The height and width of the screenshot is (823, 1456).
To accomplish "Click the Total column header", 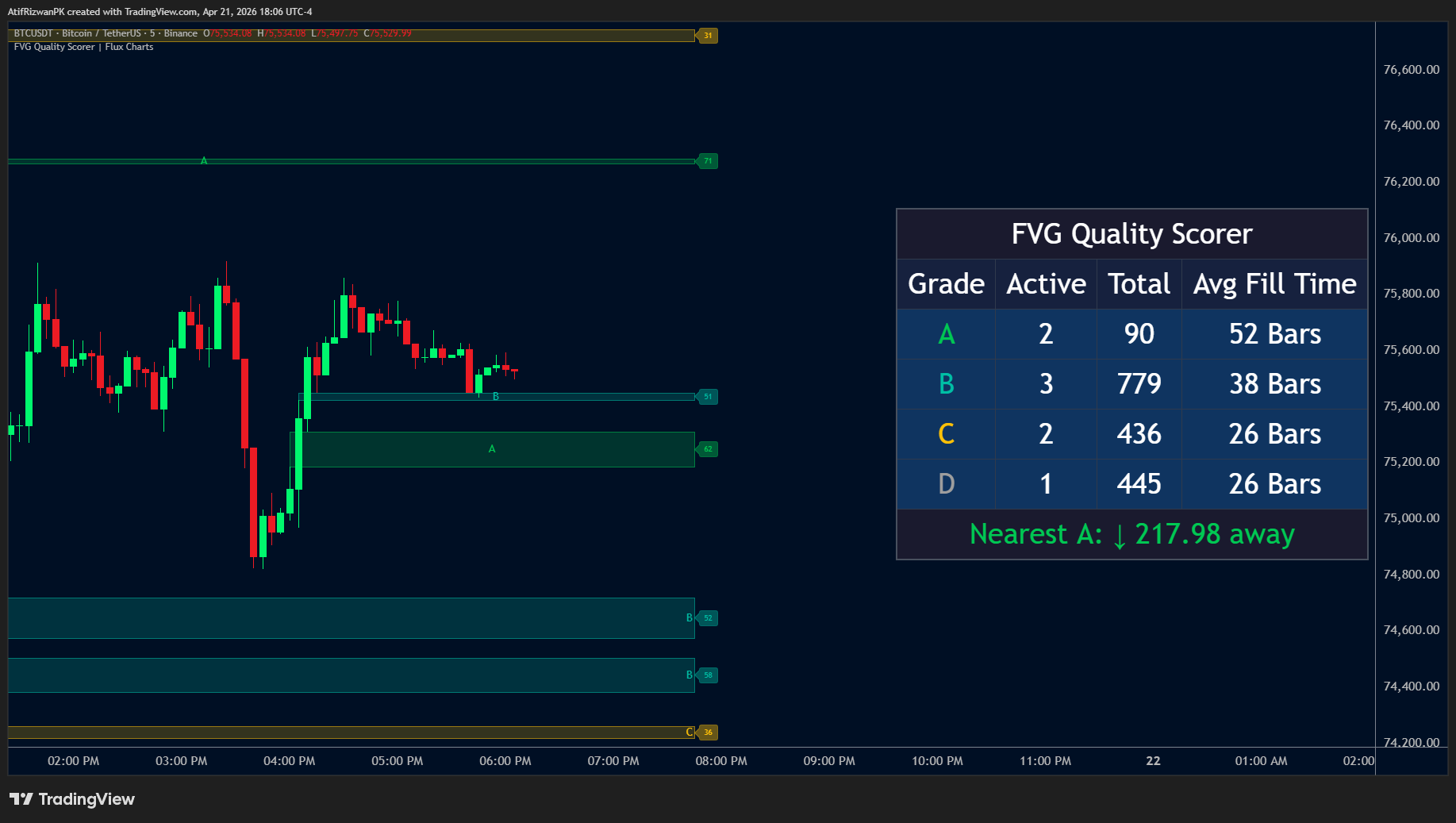I will click(x=1139, y=284).
